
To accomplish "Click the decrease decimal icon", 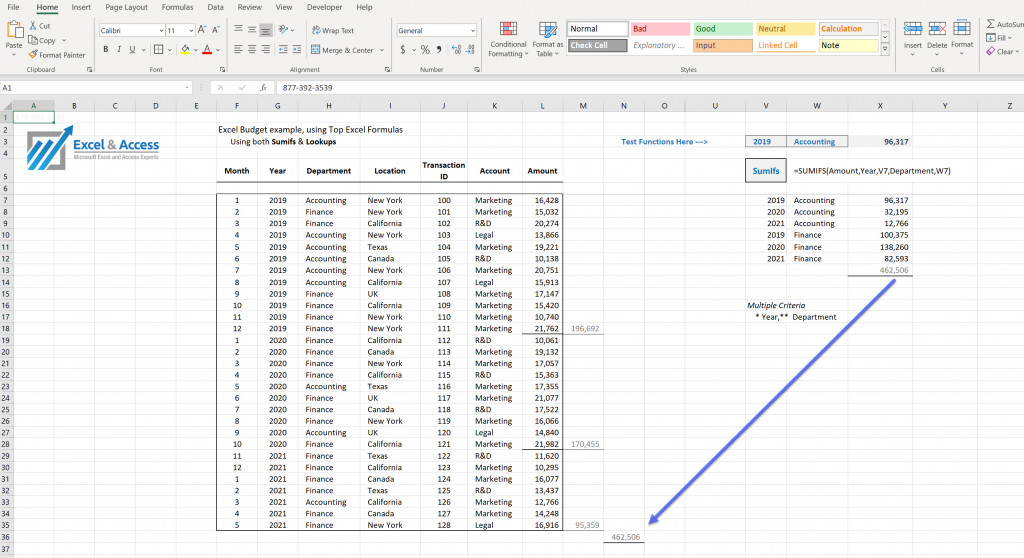I will (470, 50).
